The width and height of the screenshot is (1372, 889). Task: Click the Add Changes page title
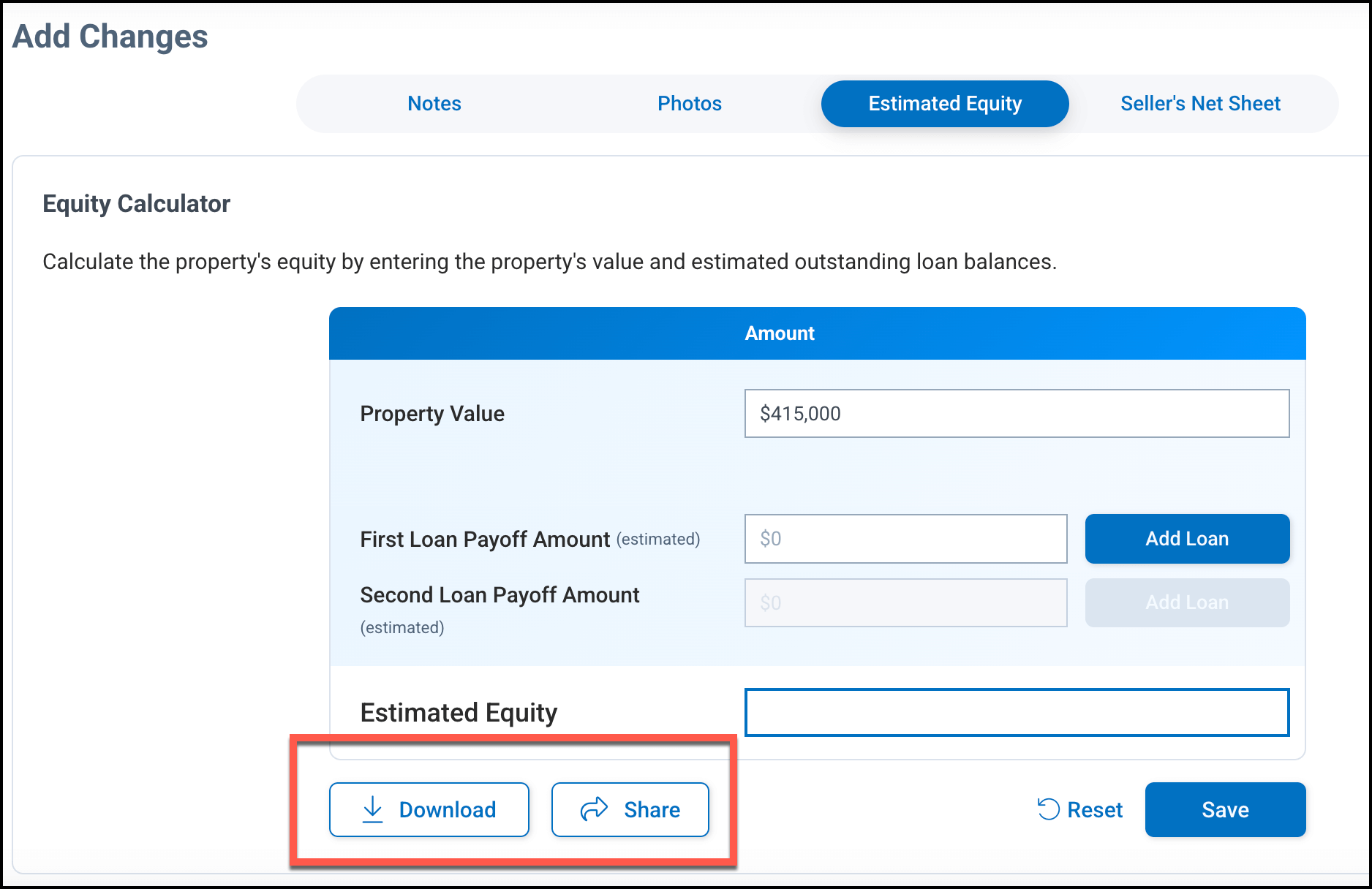pos(110,37)
